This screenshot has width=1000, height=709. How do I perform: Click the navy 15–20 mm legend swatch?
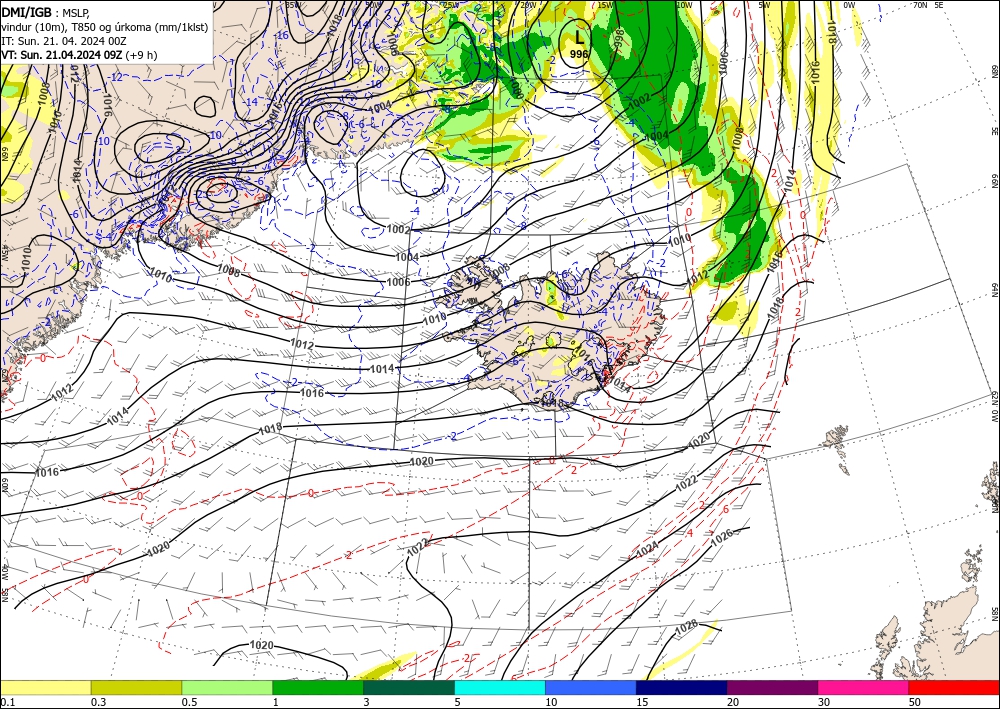pyautogui.click(x=682, y=687)
